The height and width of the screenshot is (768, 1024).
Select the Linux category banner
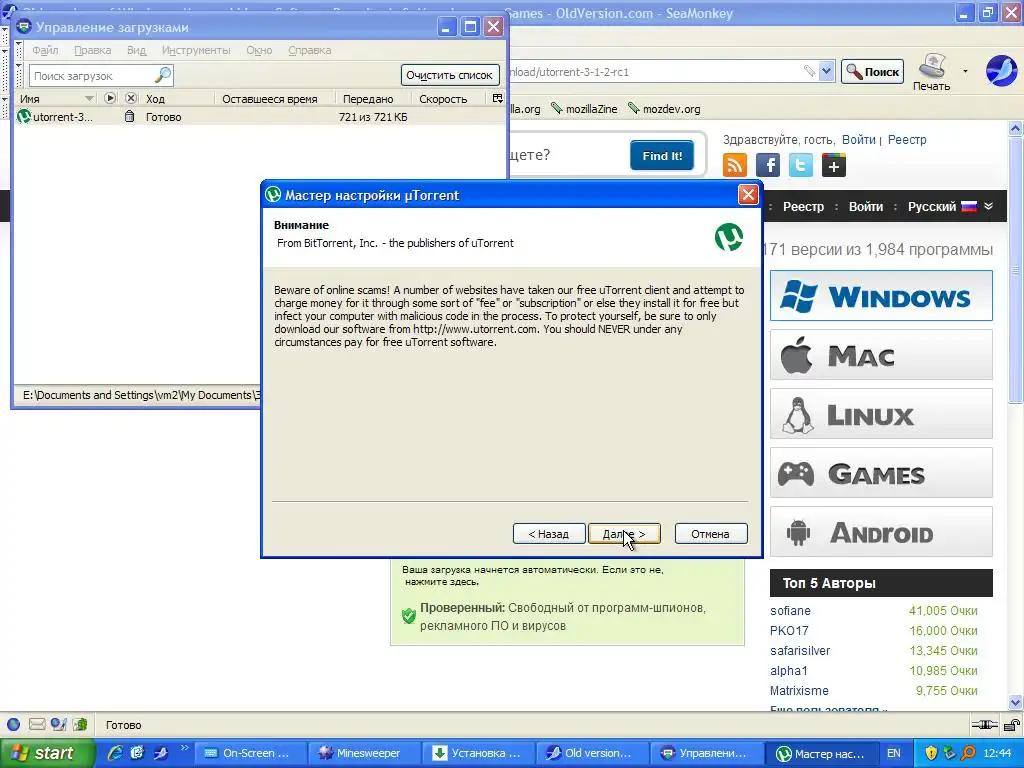(x=881, y=414)
